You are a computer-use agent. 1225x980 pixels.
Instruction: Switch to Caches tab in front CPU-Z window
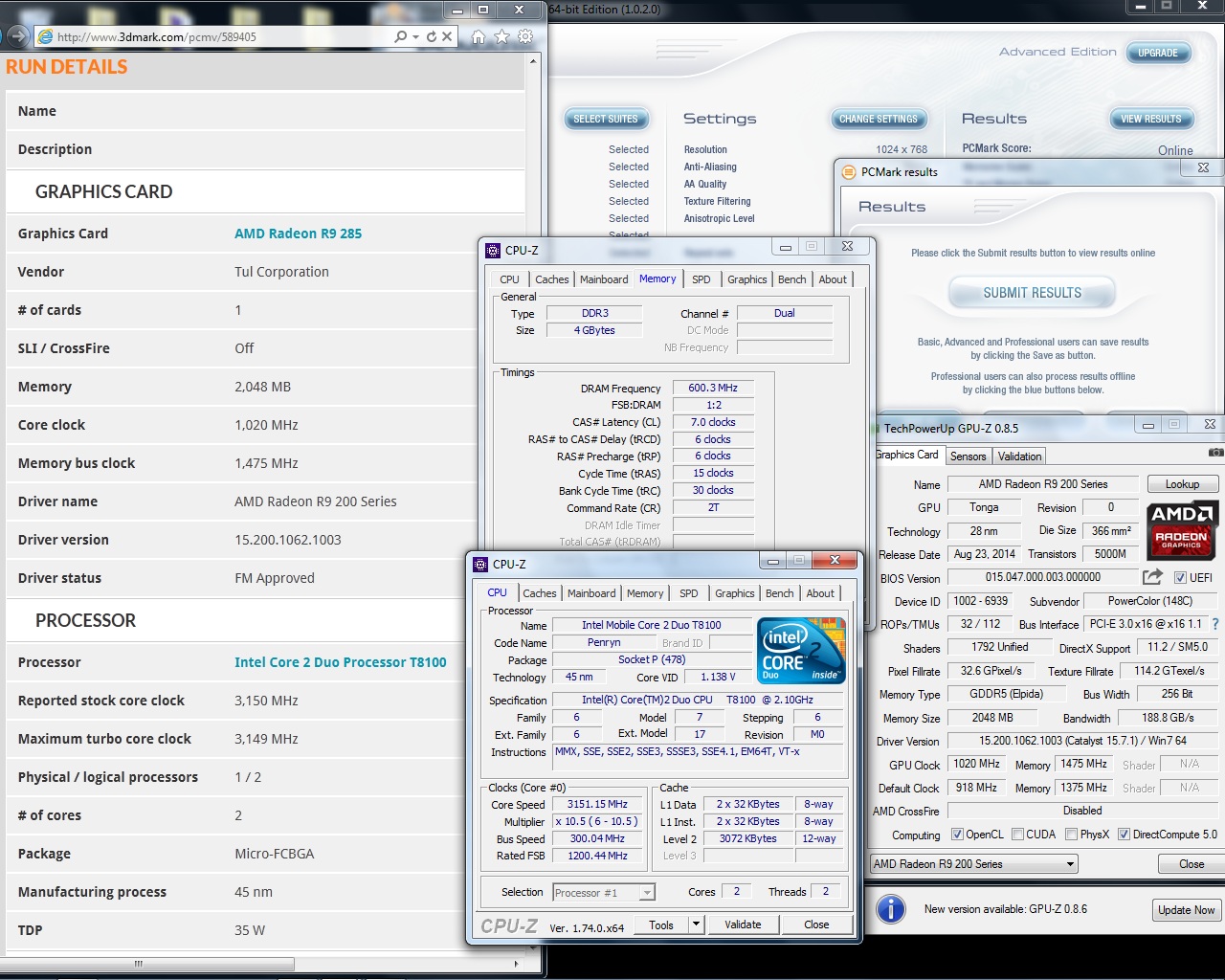point(540,593)
